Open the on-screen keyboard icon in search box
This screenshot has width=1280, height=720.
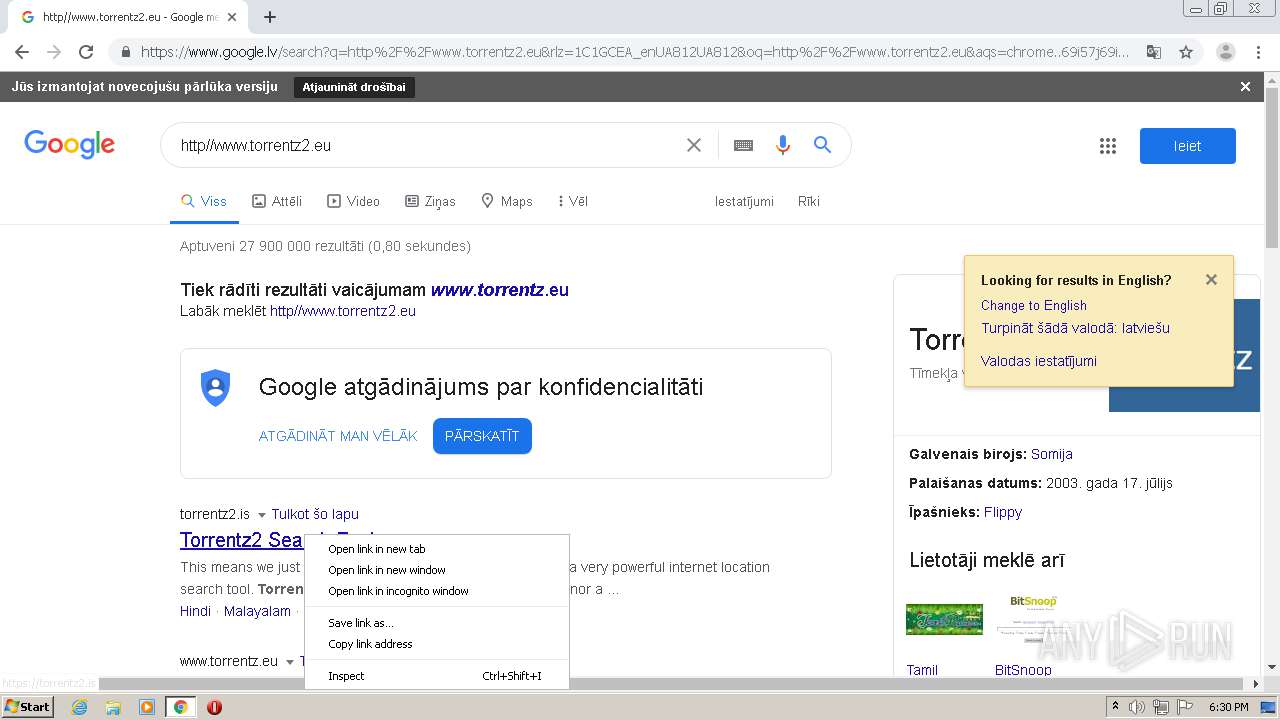pyautogui.click(x=743, y=145)
